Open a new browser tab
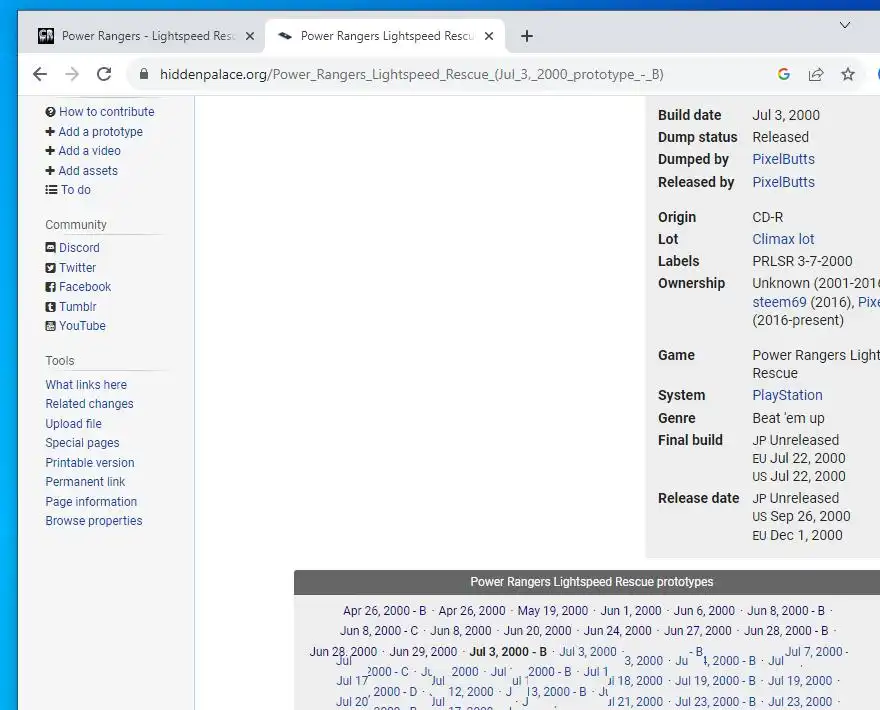The width and height of the screenshot is (880, 710). [526, 36]
